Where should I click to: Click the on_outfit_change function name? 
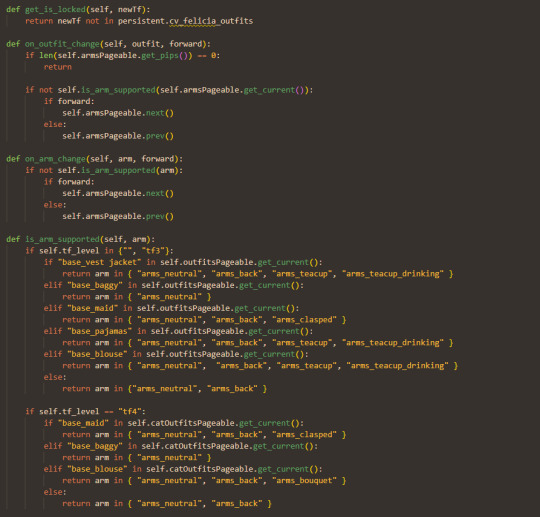(x=62, y=44)
